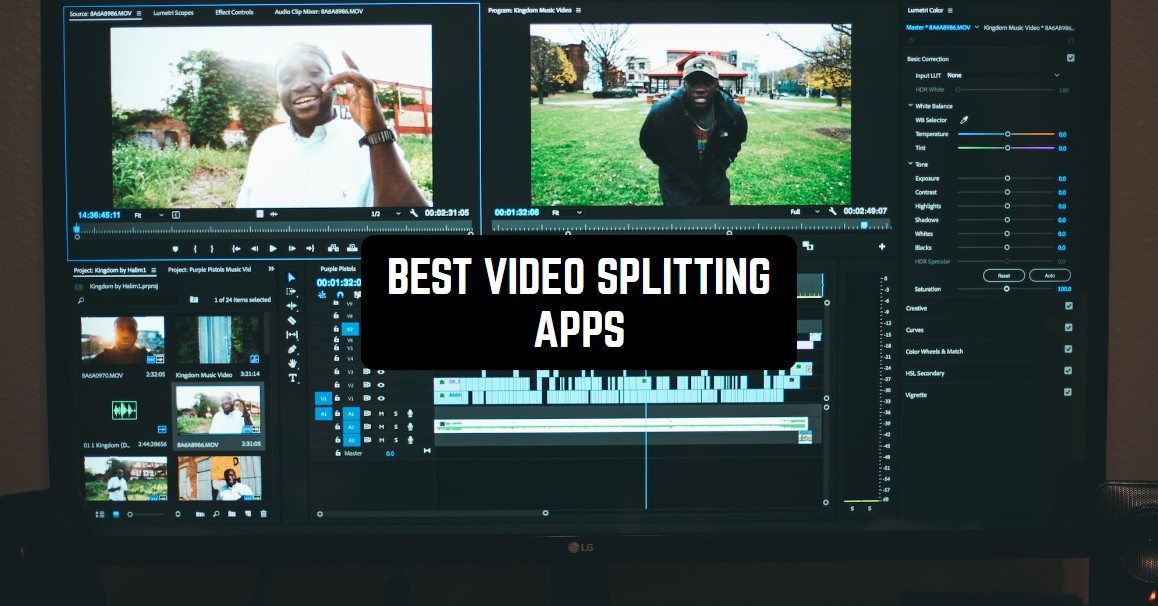Open the Lumetri Scopes tab
This screenshot has width=1158, height=606.
coord(174,13)
